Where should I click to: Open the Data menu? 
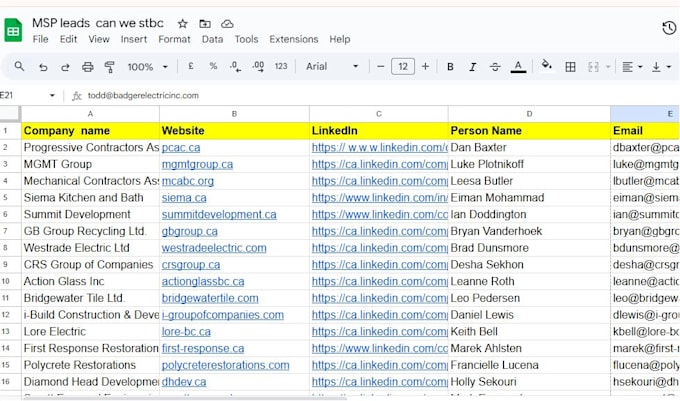click(x=212, y=39)
